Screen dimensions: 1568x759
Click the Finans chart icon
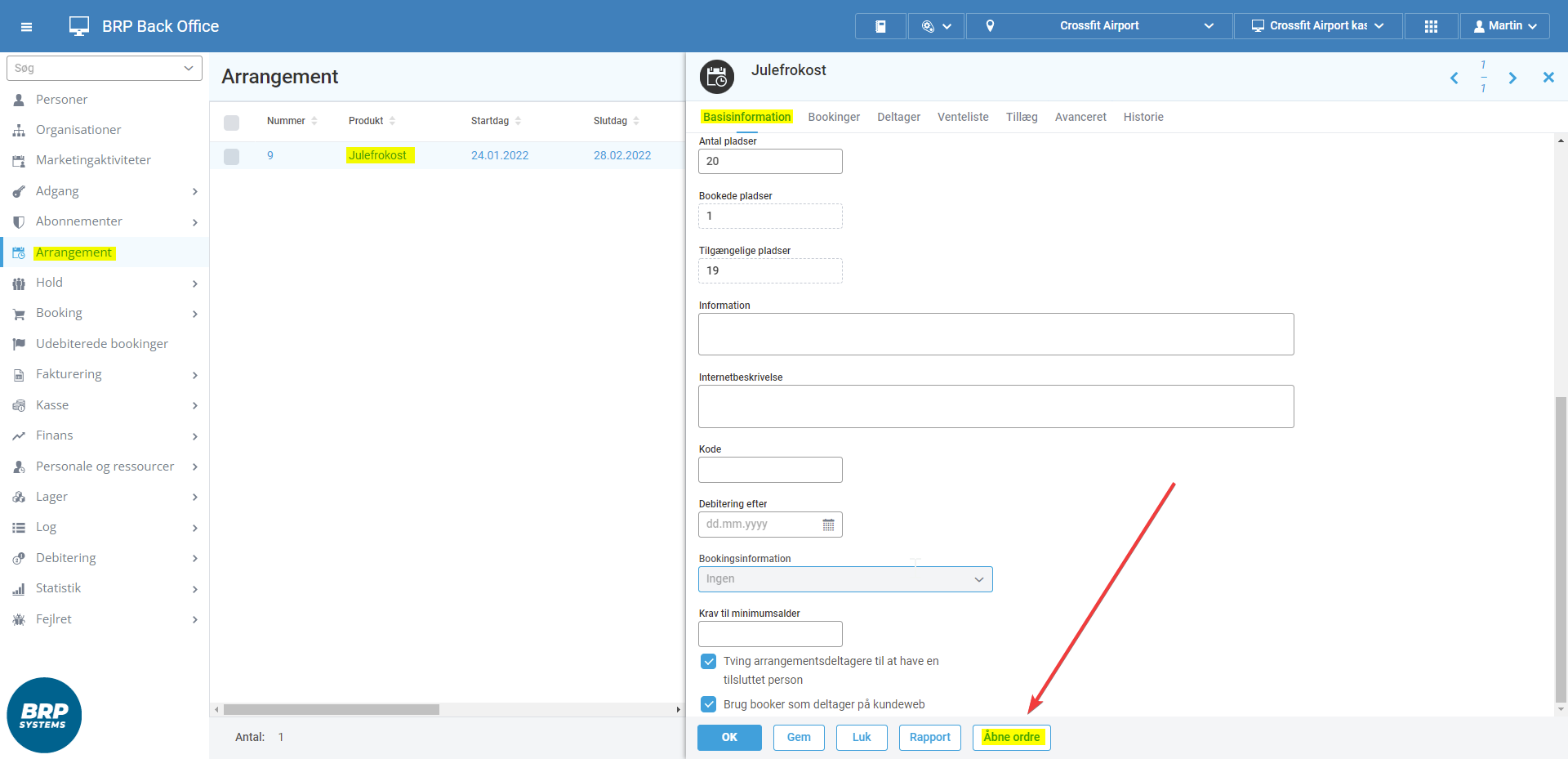point(19,436)
